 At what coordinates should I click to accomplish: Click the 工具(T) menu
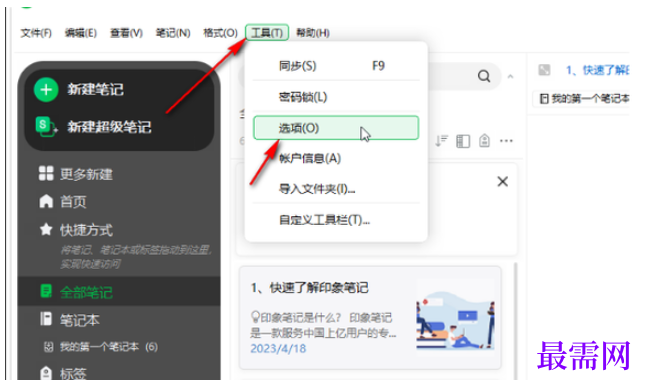pos(267,33)
